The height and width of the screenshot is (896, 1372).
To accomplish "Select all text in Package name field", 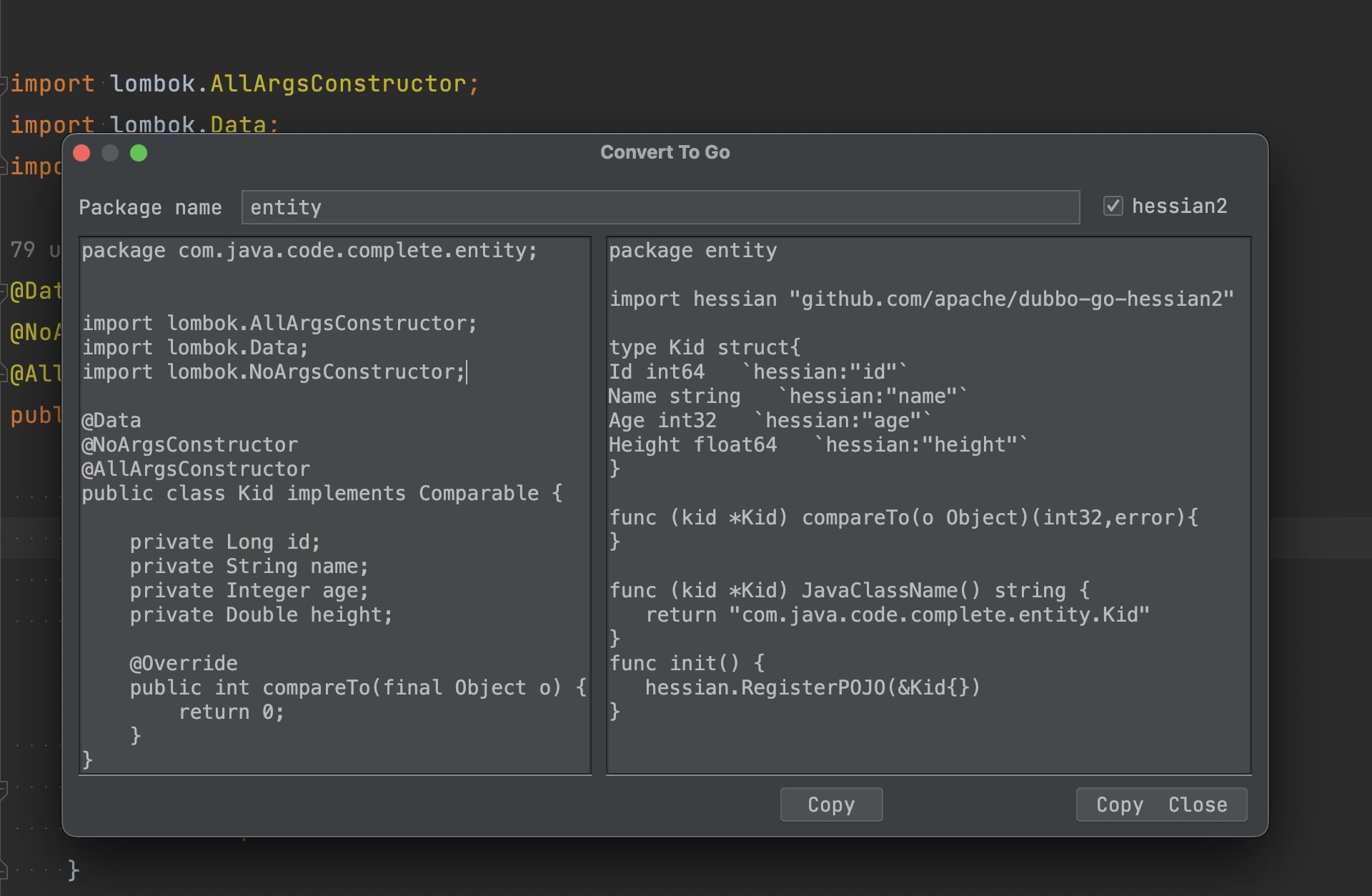I will pyautogui.click(x=661, y=207).
